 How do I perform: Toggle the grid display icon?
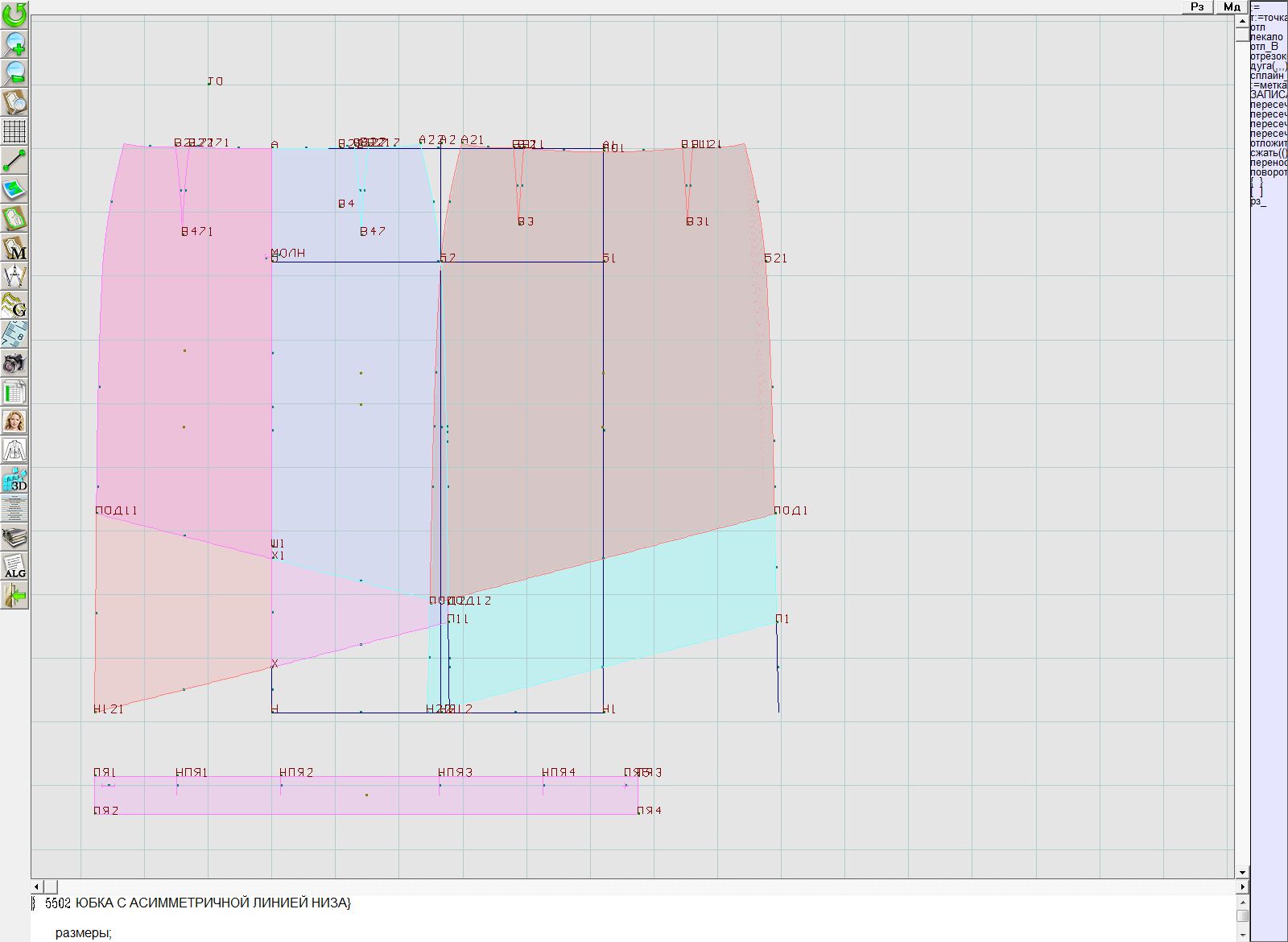14,130
